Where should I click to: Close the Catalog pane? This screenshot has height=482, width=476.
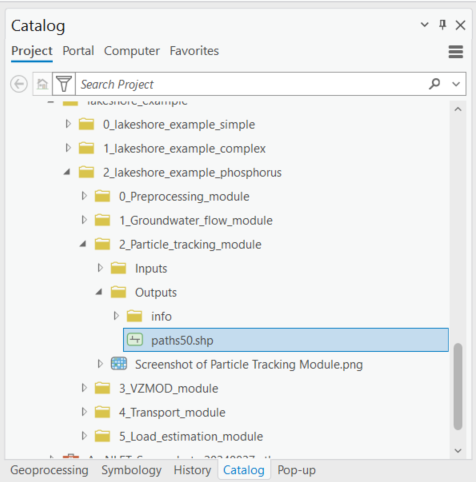(x=460, y=25)
